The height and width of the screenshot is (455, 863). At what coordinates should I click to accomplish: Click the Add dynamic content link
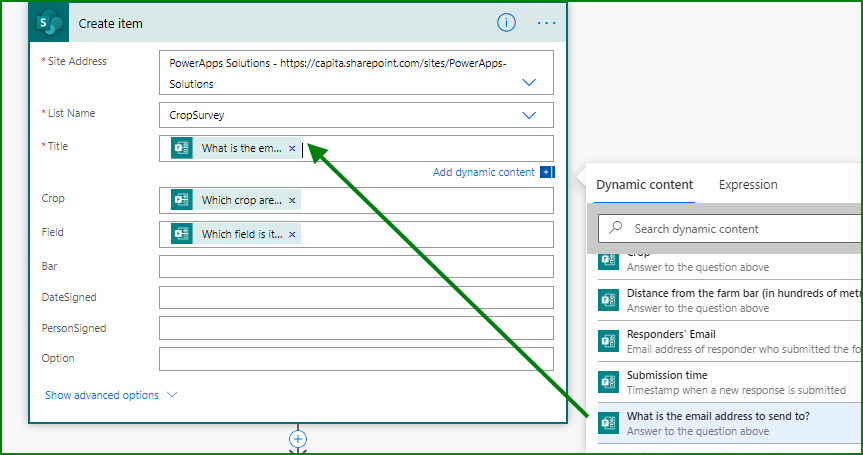tap(484, 172)
